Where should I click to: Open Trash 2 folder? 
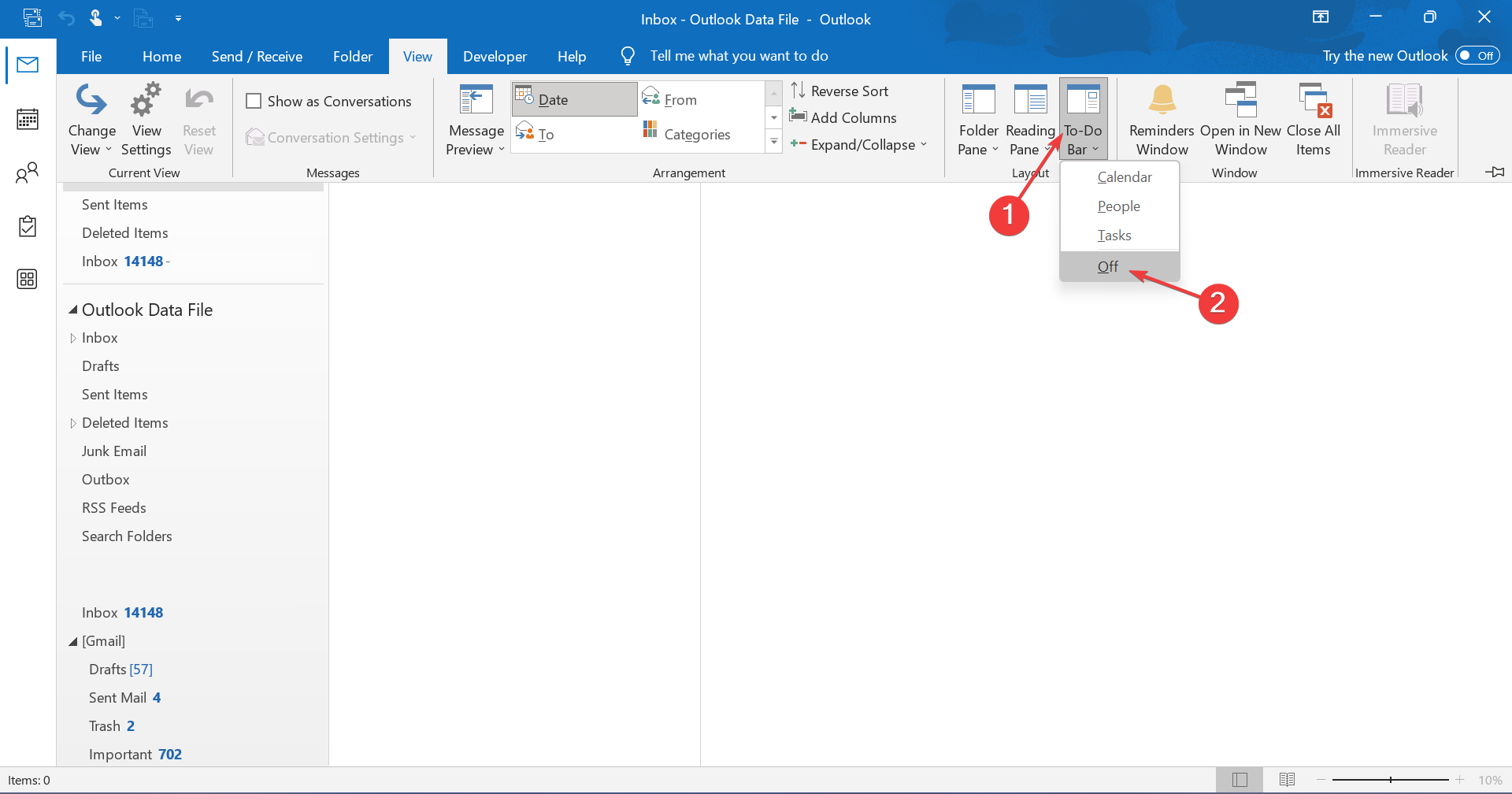(112, 726)
